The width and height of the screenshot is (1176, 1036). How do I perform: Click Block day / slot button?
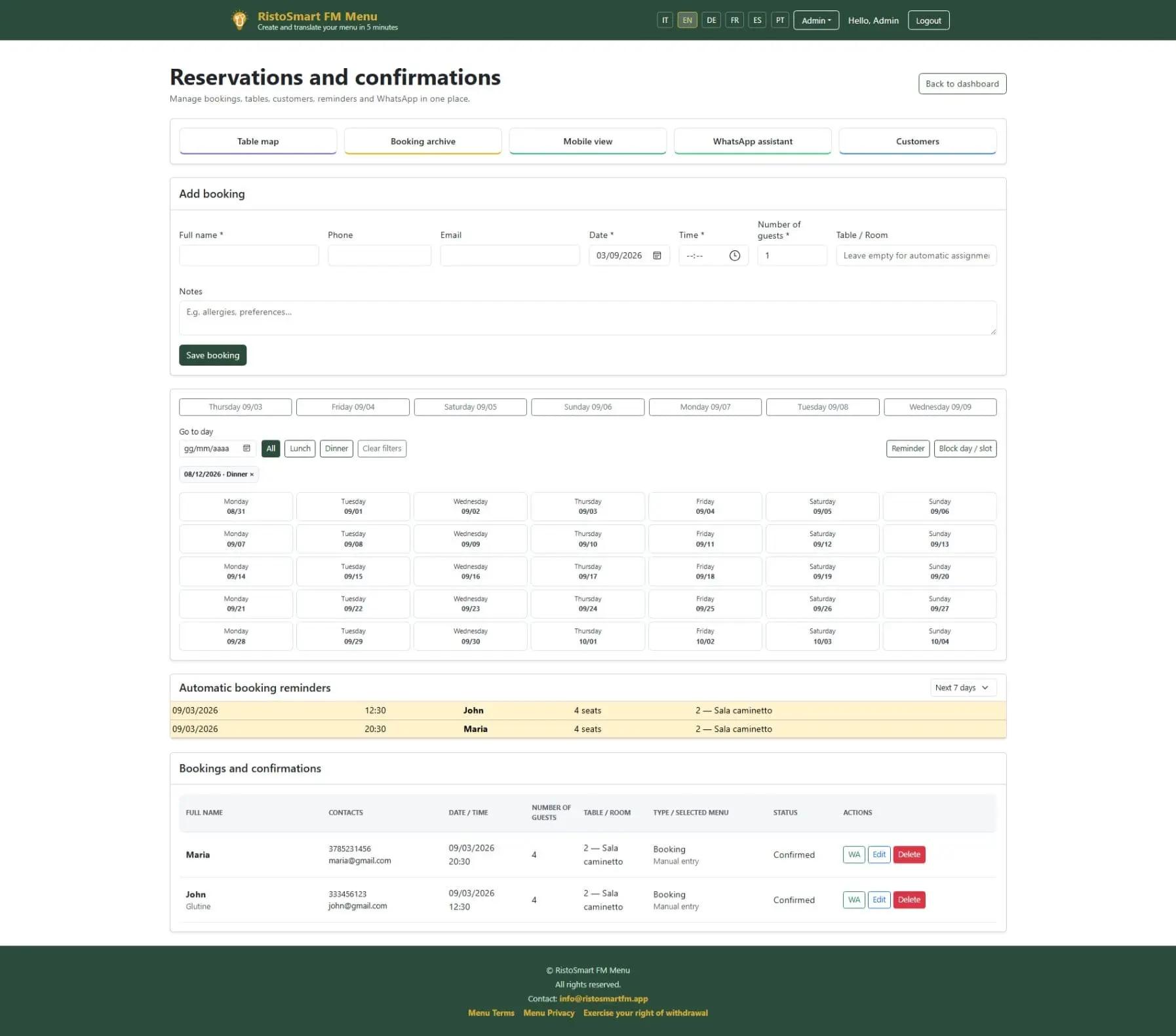click(965, 448)
